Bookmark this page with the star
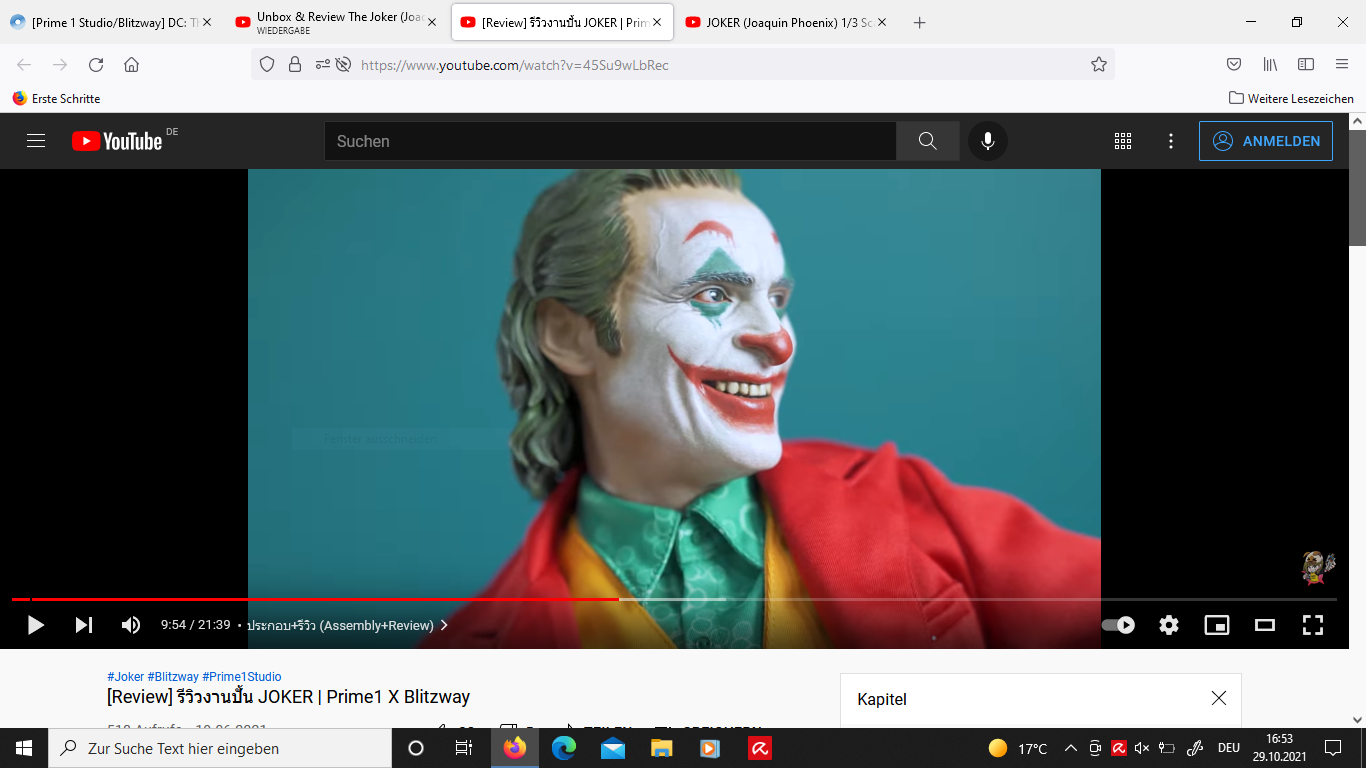Image resolution: width=1366 pixels, height=768 pixels. point(1099,64)
